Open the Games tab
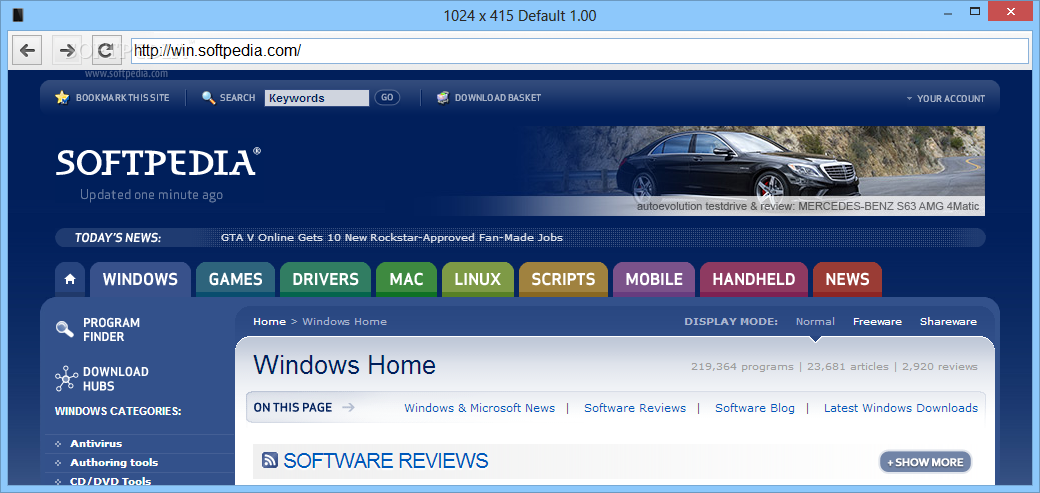1040x493 pixels. tap(235, 279)
